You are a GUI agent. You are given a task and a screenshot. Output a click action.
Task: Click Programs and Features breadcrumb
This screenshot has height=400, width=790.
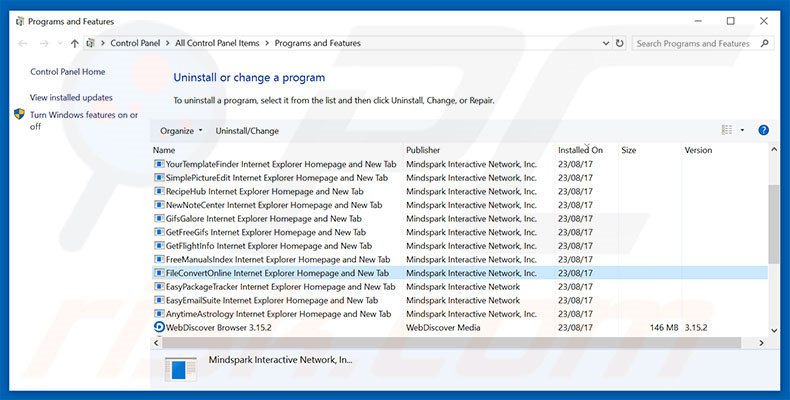pyautogui.click(x=317, y=43)
